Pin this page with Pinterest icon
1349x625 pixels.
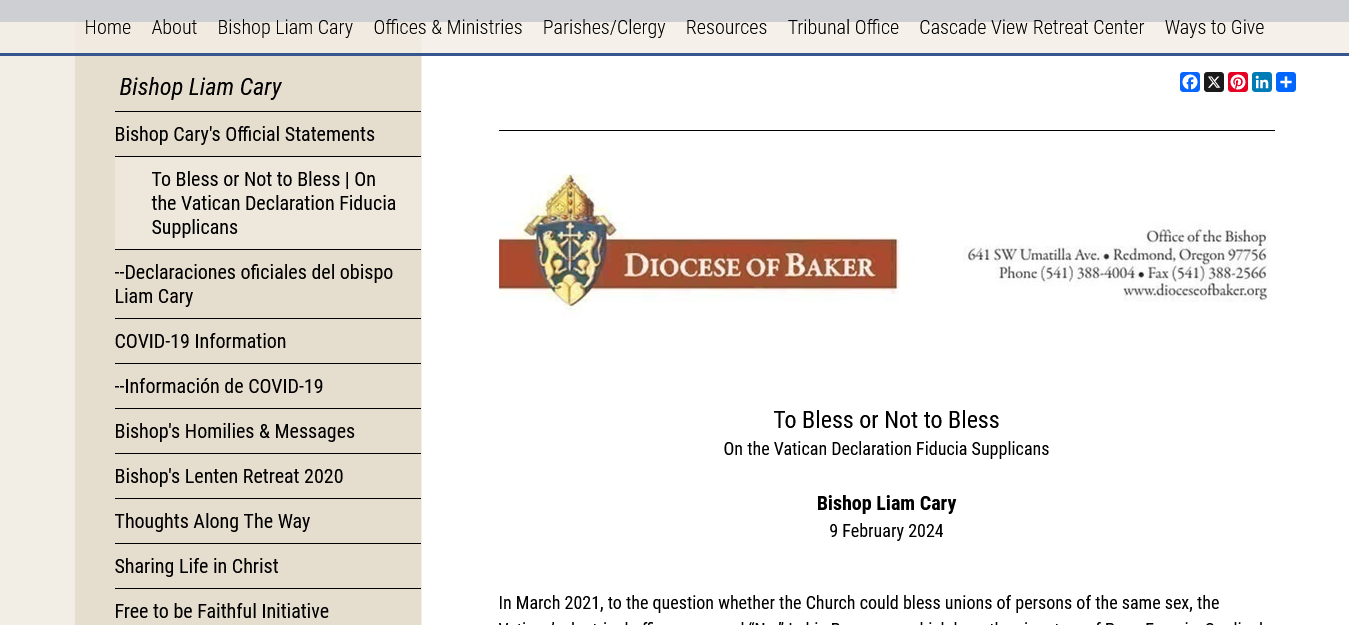click(x=1238, y=82)
